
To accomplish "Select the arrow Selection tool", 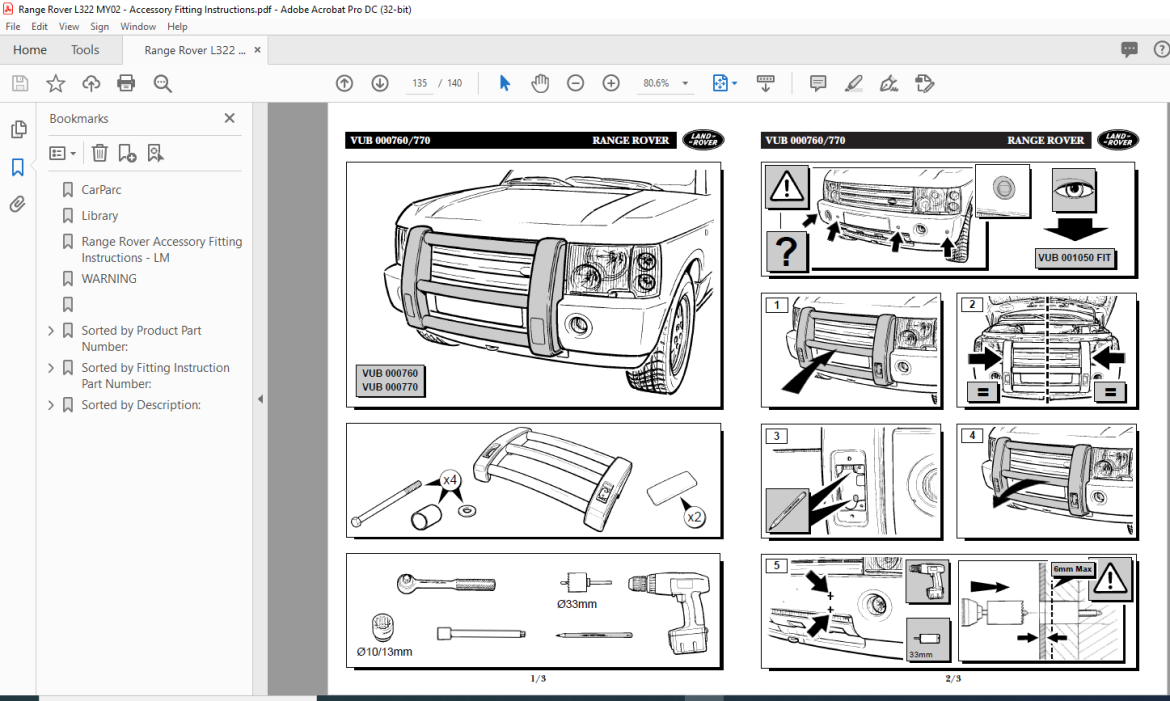I will [505, 83].
